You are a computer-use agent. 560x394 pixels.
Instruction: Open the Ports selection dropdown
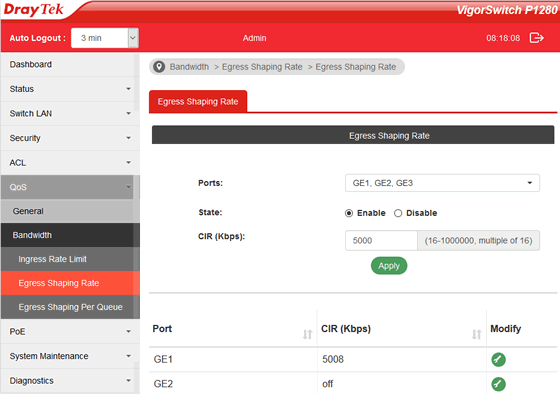(442, 183)
